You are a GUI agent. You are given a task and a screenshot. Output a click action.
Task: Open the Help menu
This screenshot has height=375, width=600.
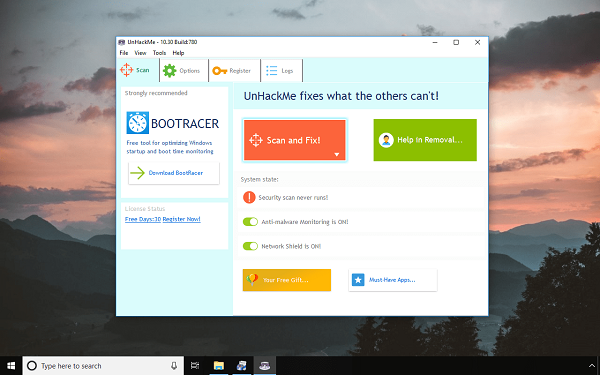coord(178,53)
